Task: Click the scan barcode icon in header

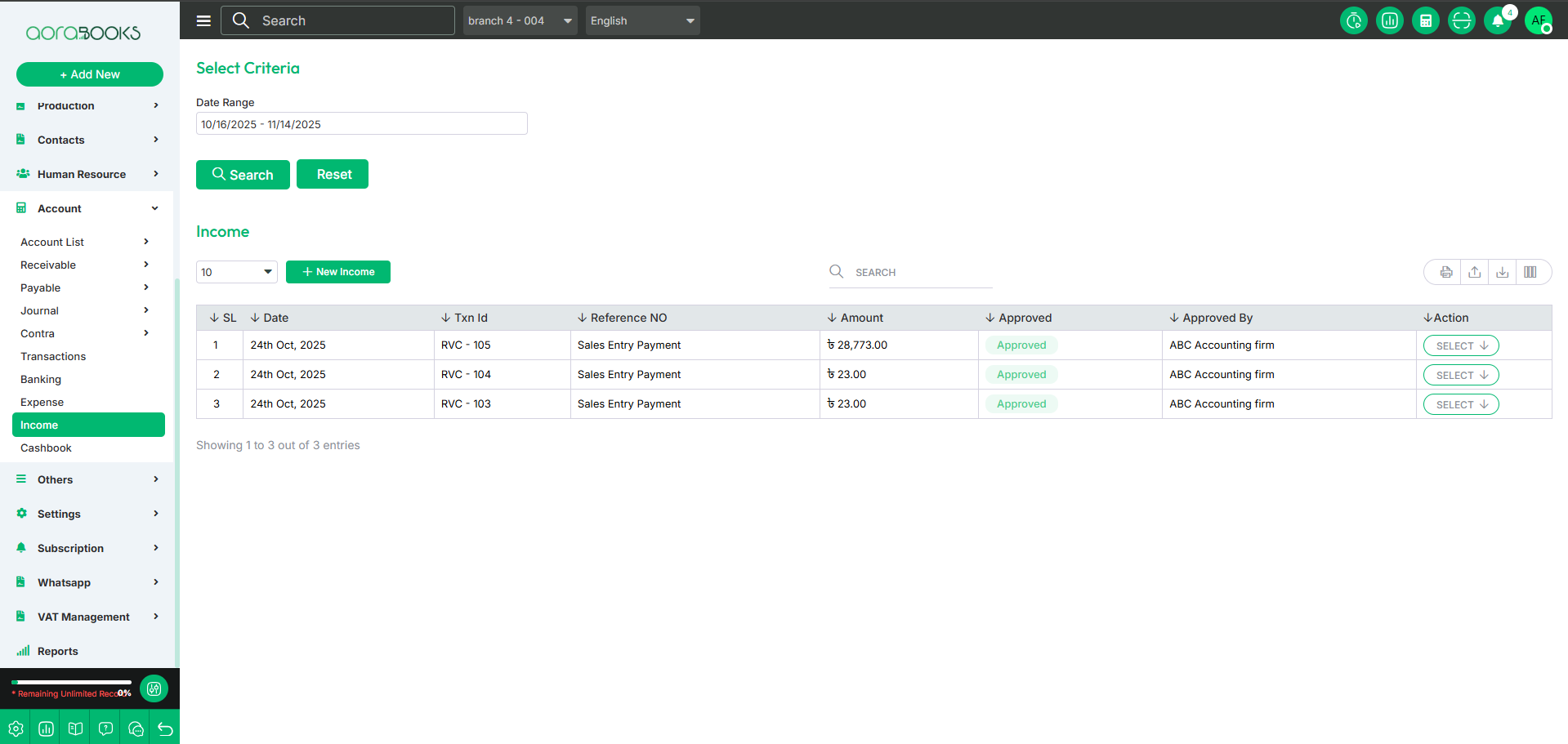Action: [x=1461, y=20]
